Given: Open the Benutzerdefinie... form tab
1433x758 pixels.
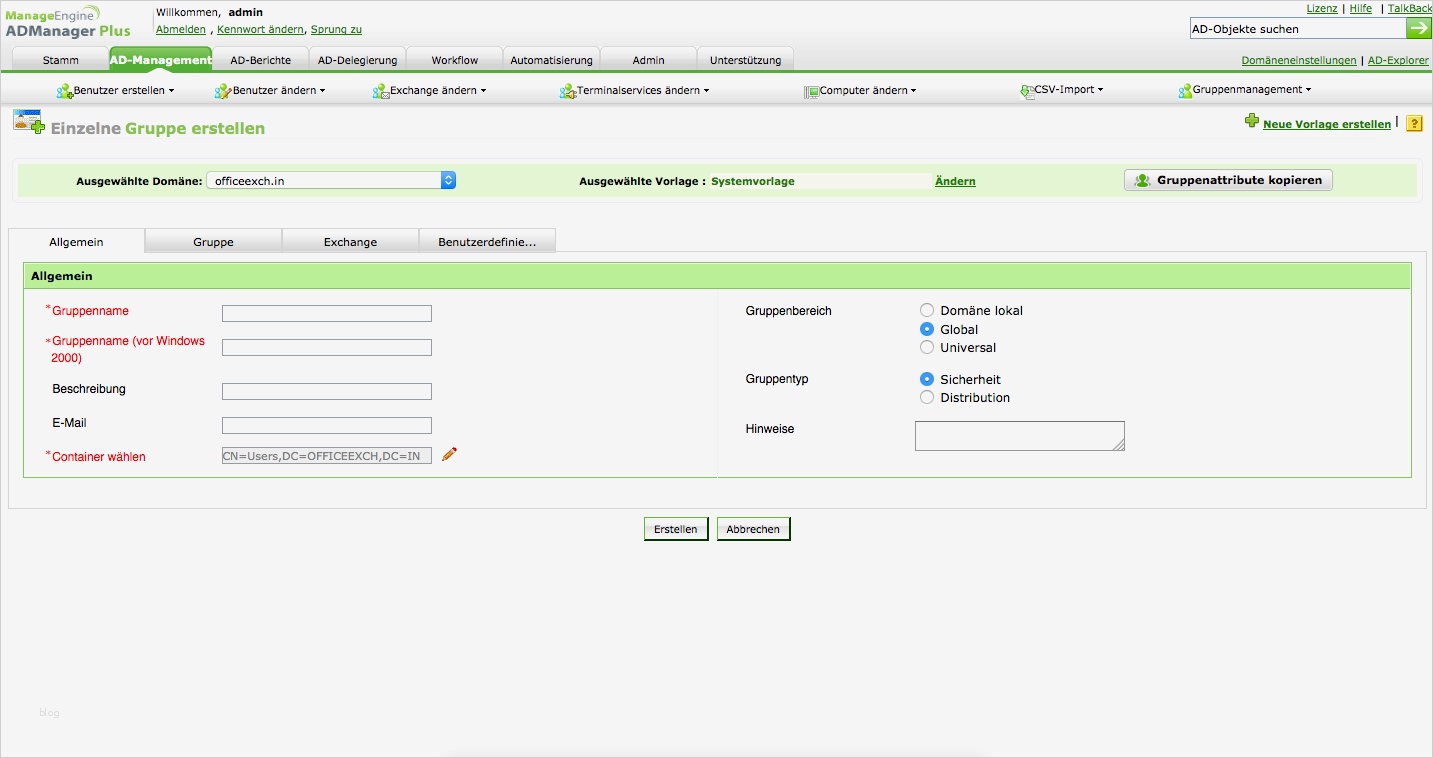Looking at the screenshot, I should coord(487,242).
